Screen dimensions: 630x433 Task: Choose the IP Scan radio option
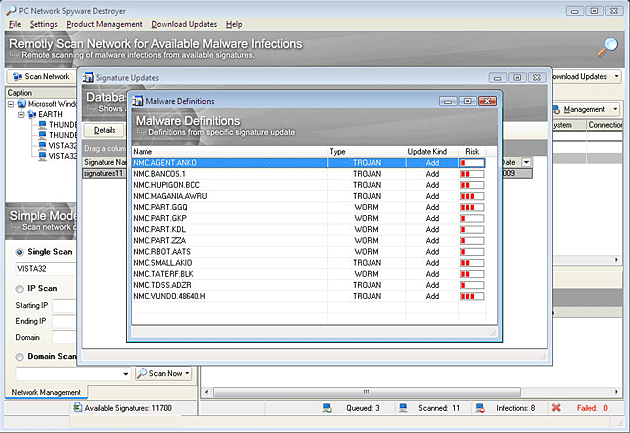pyautogui.click(x=19, y=288)
